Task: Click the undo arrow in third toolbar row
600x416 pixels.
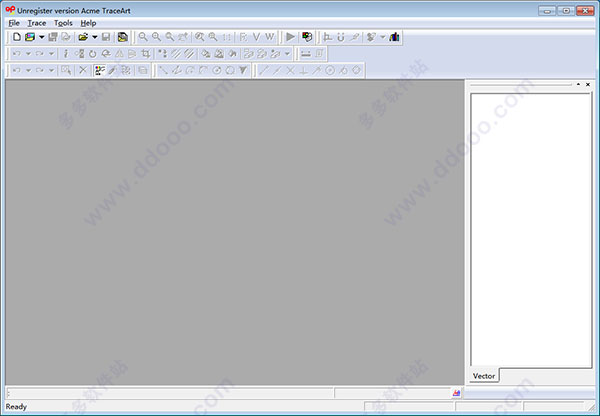Action: (x=16, y=70)
